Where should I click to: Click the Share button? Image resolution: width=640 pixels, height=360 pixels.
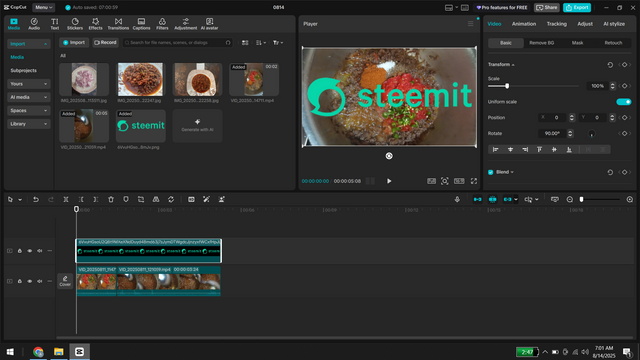click(547, 7)
